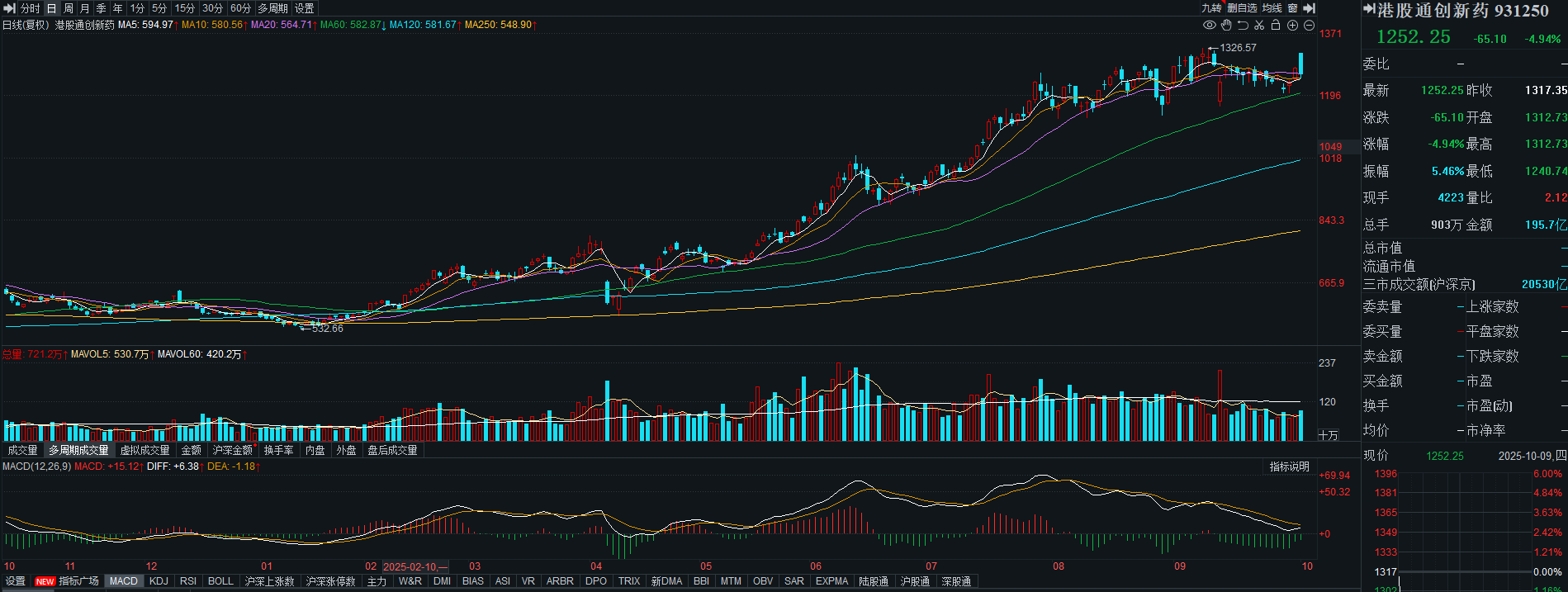Select the 外盘 tab
This screenshot has width=1568, height=592.
(346, 450)
